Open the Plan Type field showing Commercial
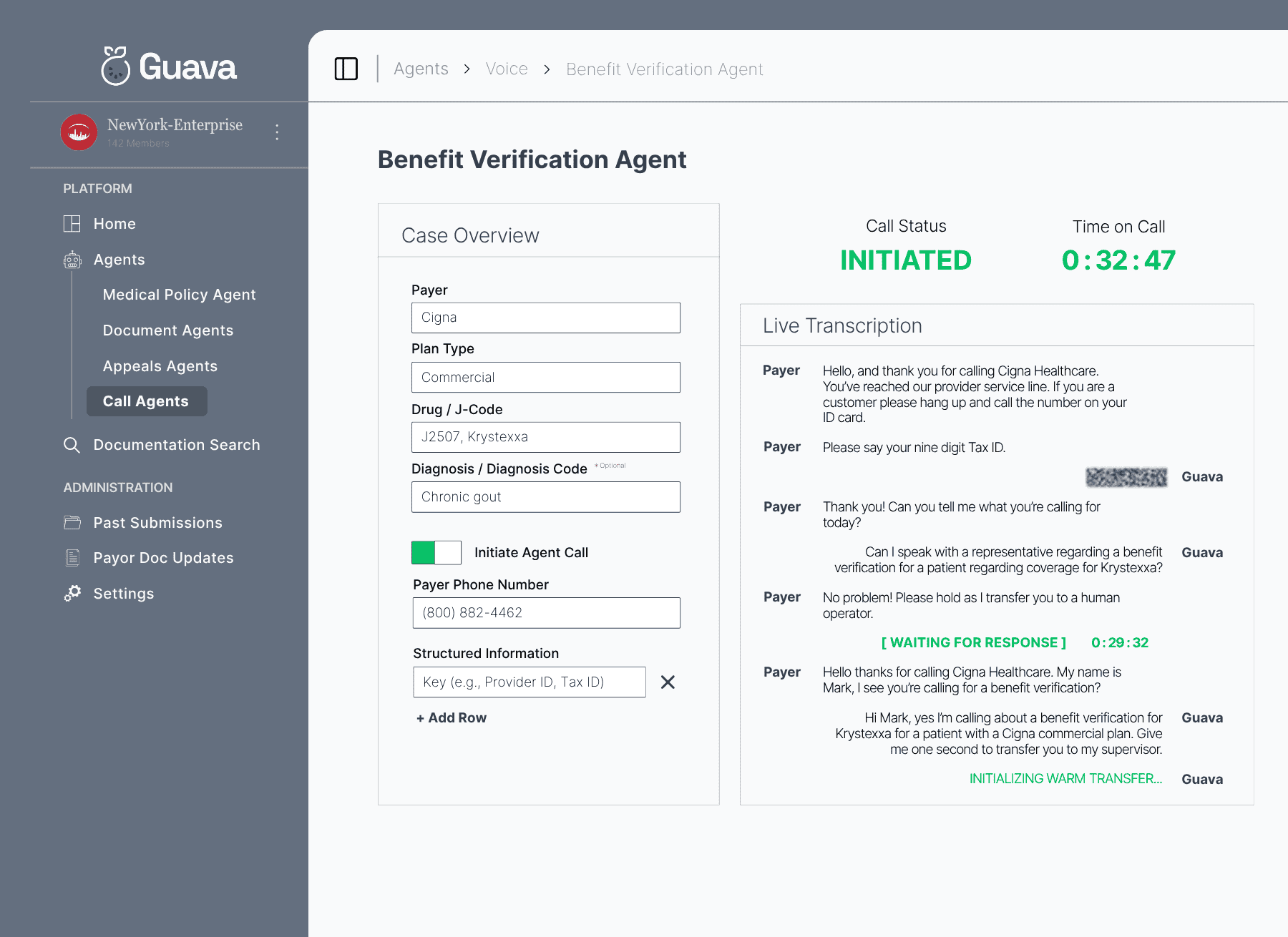1288x937 pixels. 545,377
